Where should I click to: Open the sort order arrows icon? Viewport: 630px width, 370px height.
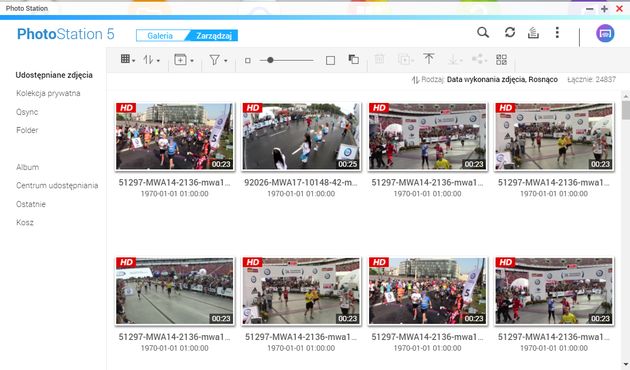pos(148,59)
